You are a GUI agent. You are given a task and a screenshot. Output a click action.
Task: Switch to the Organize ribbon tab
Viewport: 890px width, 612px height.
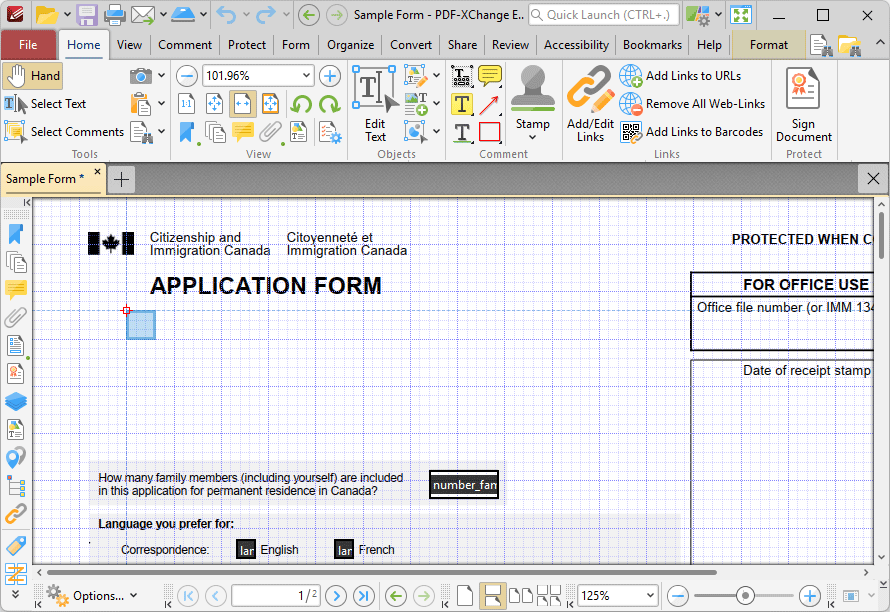click(350, 45)
